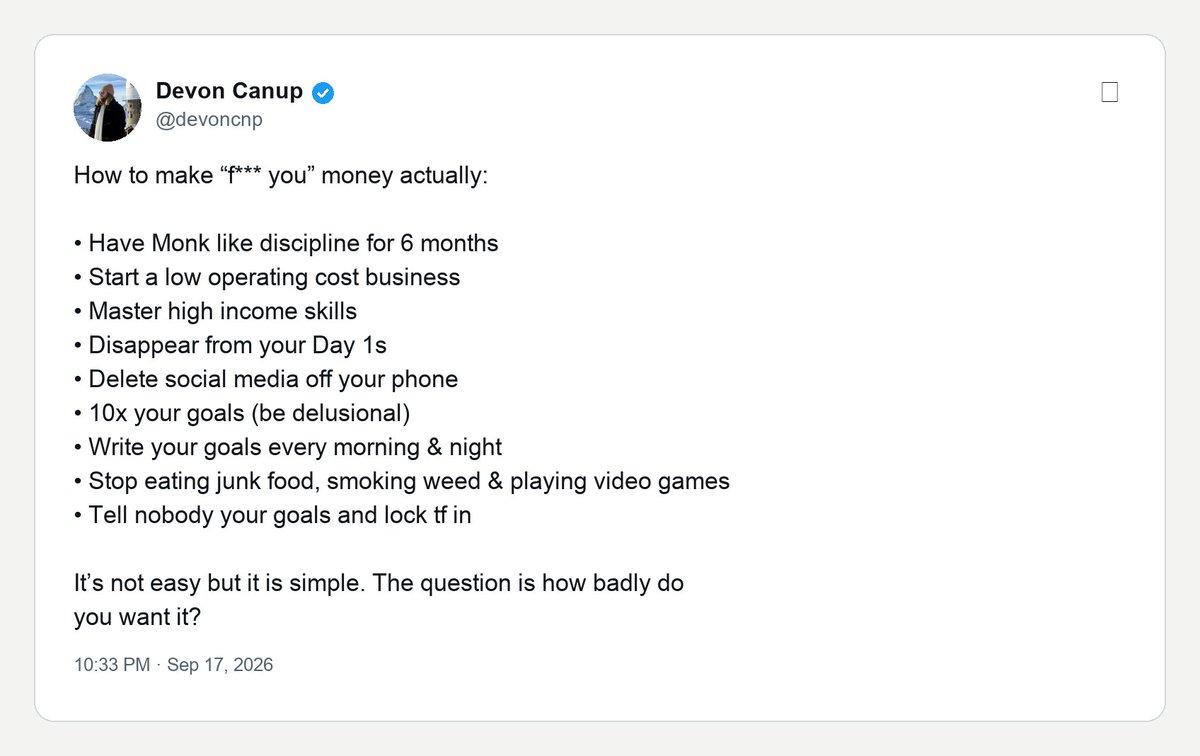Click the low operating cost business line

pyautogui.click(x=267, y=277)
